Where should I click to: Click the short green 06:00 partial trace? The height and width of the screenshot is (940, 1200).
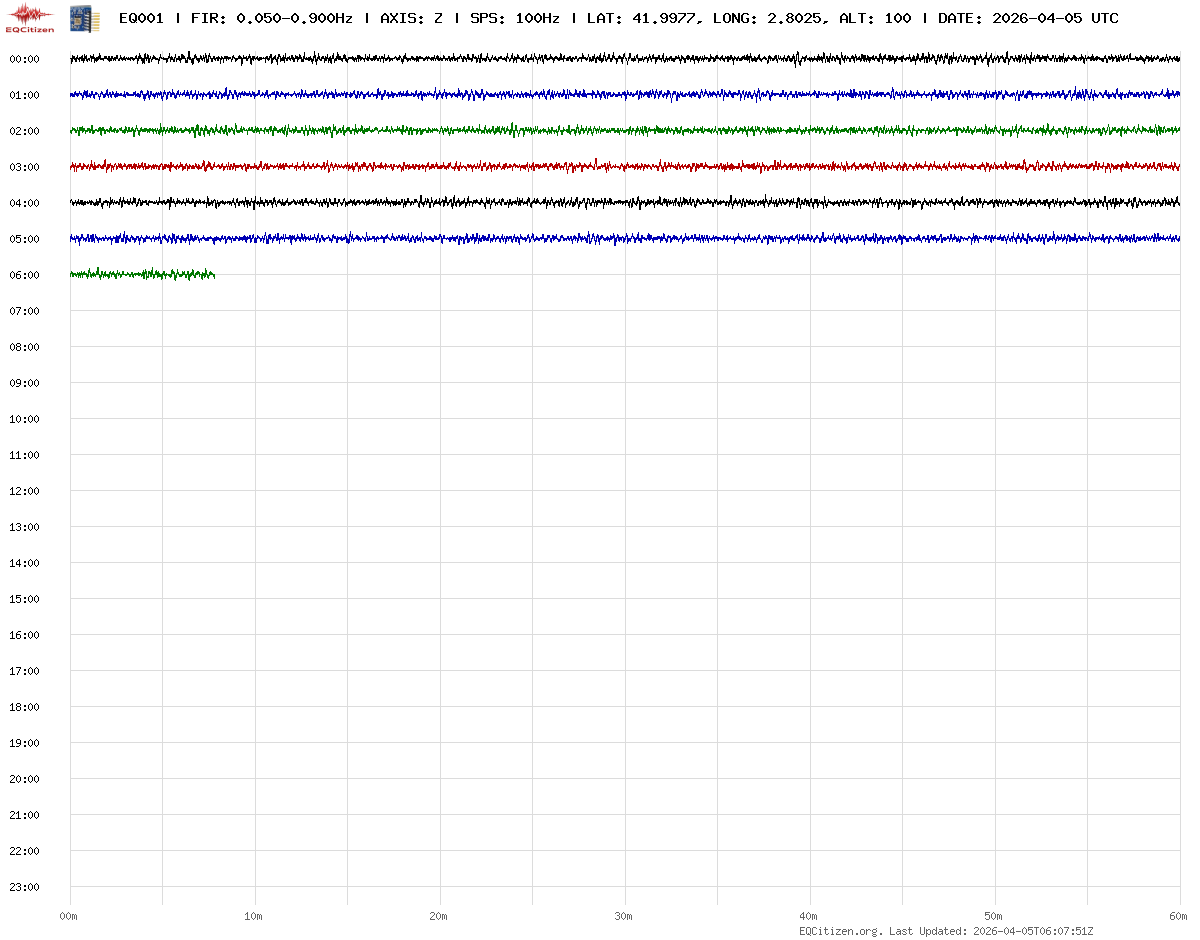pos(142,274)
